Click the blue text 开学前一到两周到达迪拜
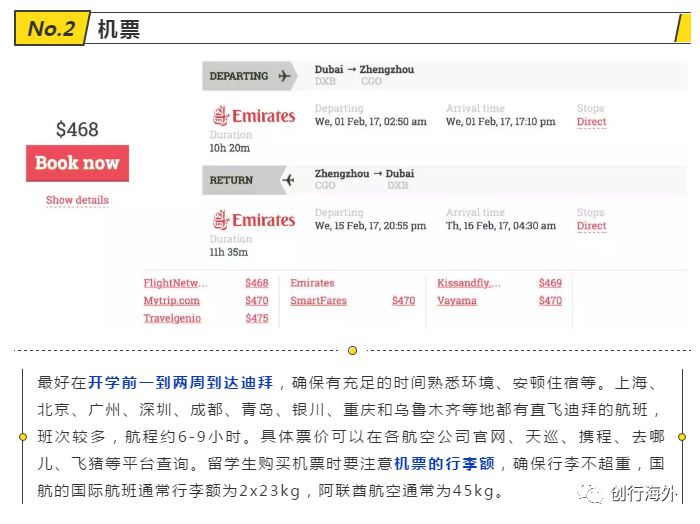 click(180, 383)
